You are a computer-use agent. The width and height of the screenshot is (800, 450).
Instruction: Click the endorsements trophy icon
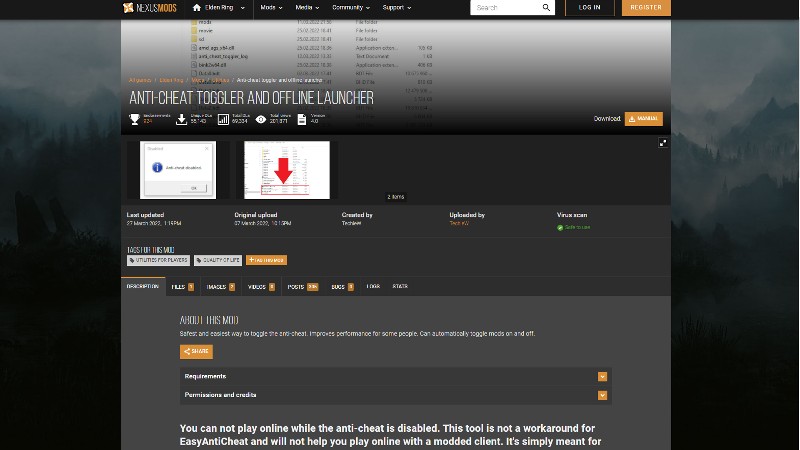pos(134,119)
